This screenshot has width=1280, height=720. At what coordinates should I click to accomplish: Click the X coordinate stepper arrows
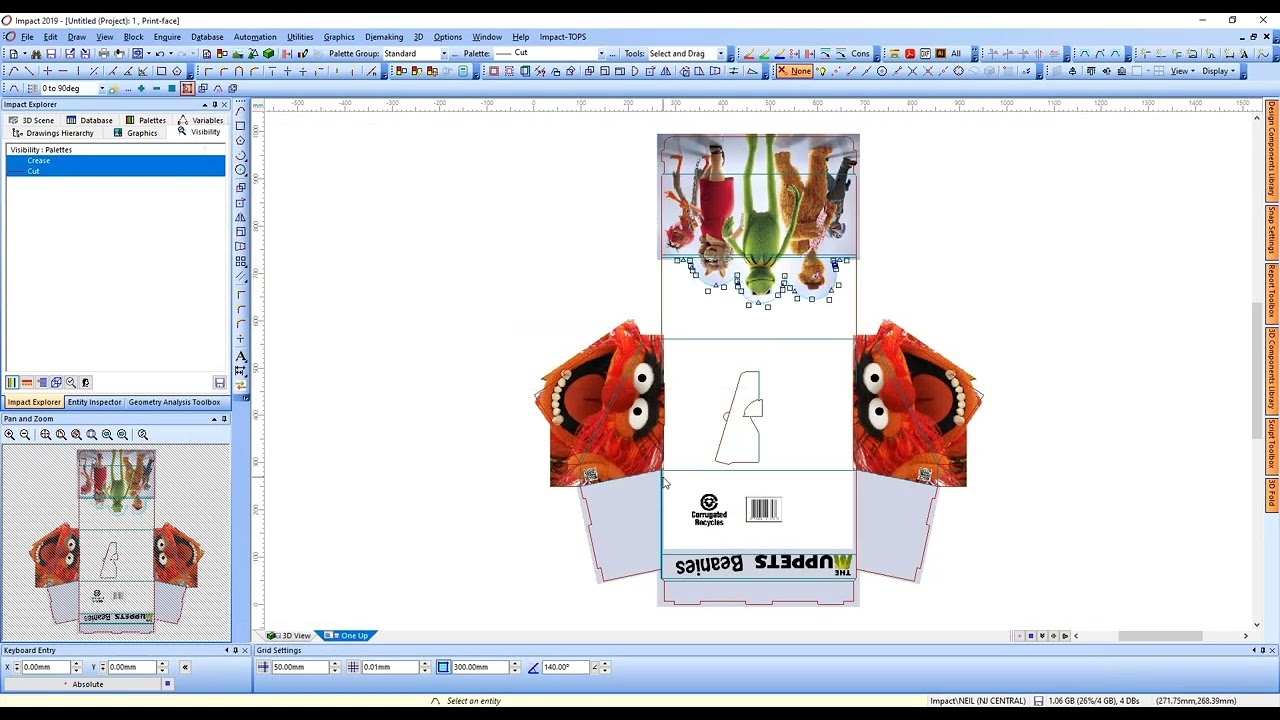[76, 667]
